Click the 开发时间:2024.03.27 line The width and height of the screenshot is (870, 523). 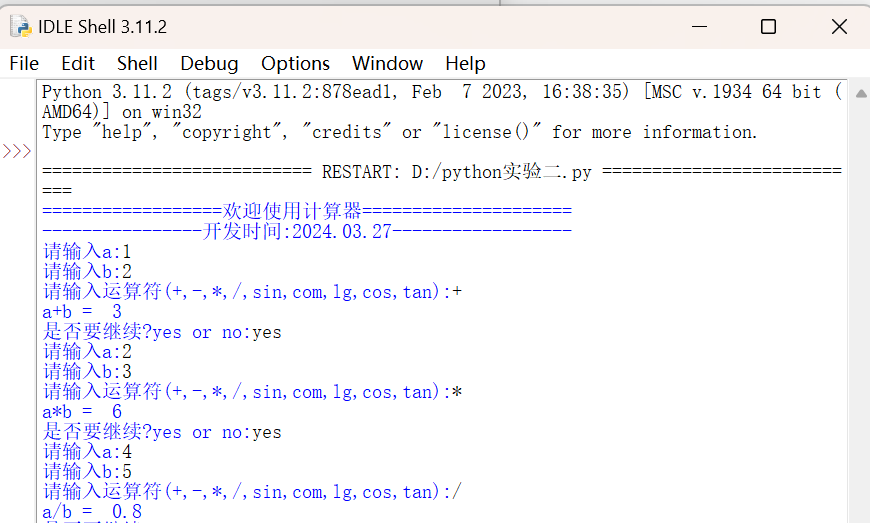[x=306, y=232]
